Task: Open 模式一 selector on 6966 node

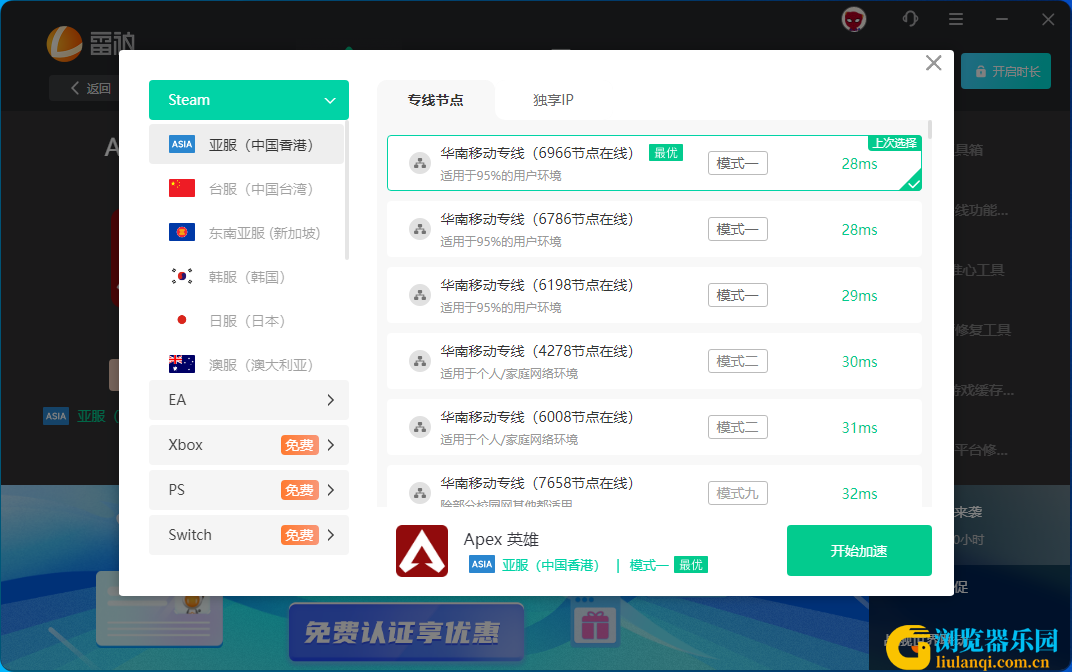Action: (x=738, y=163)
